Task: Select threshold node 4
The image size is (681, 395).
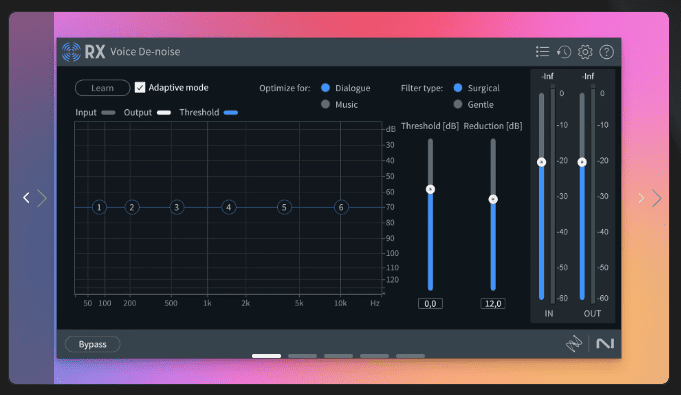Action: click(x=228, y=207)
